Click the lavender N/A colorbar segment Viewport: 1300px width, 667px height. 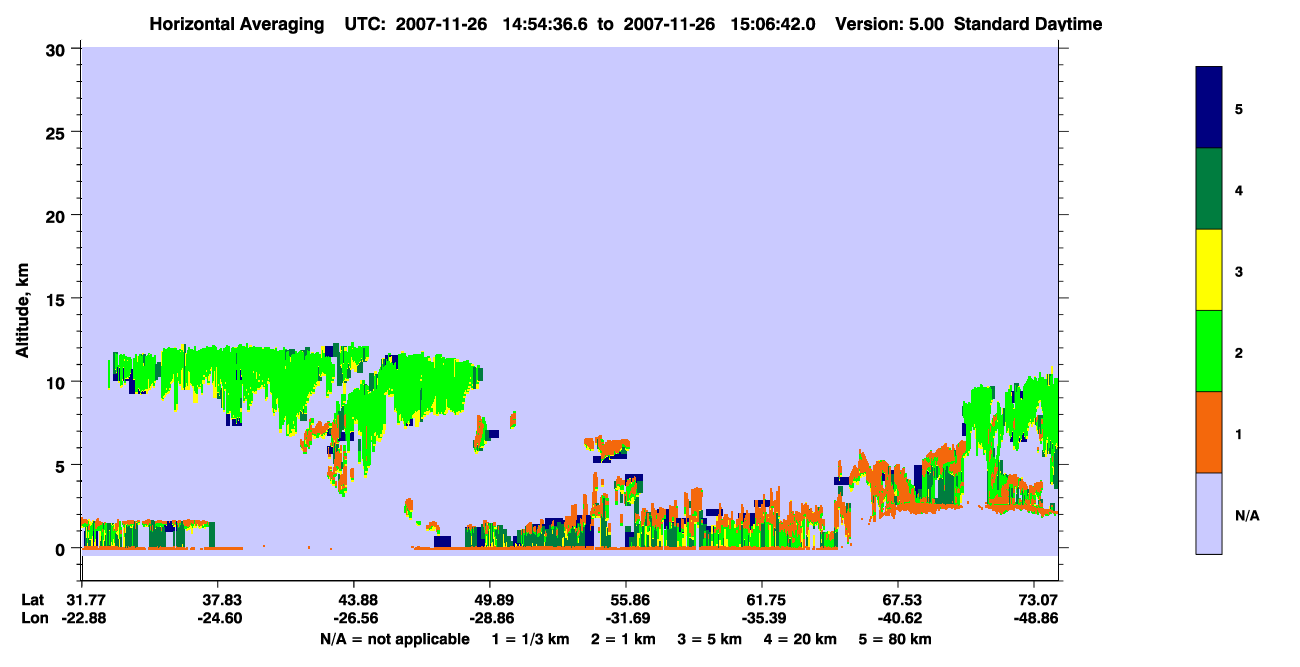[x=1209, y=513]
